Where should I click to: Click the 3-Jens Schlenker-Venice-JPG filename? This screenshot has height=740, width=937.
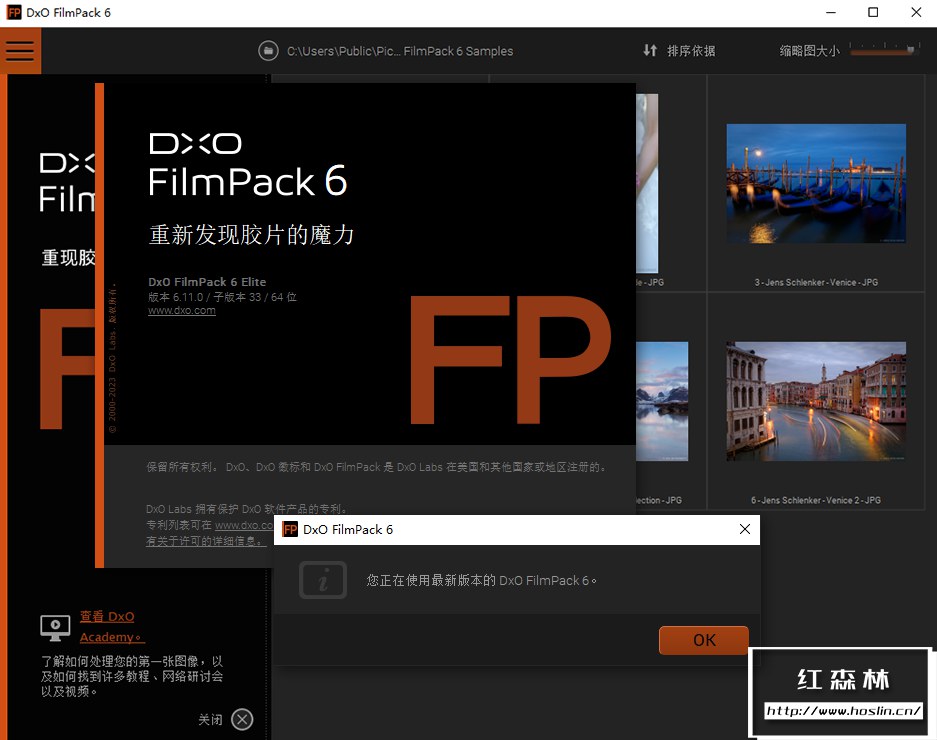pos(816,282)
